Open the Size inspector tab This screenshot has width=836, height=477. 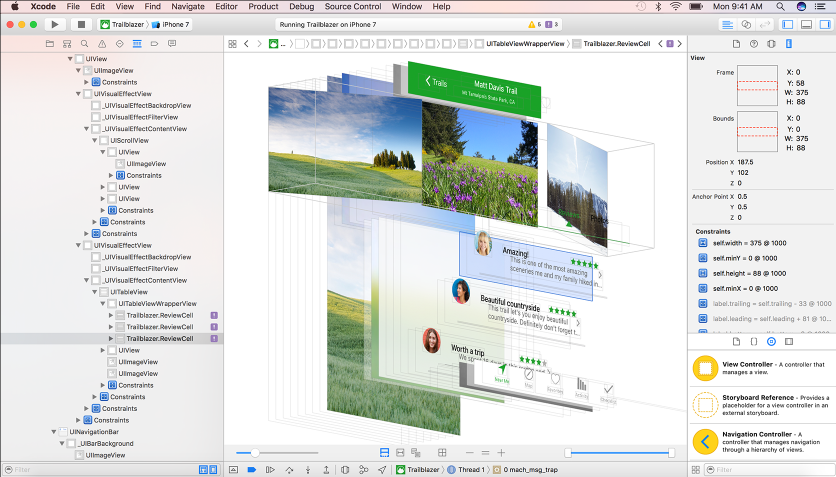tap(790, 44)
